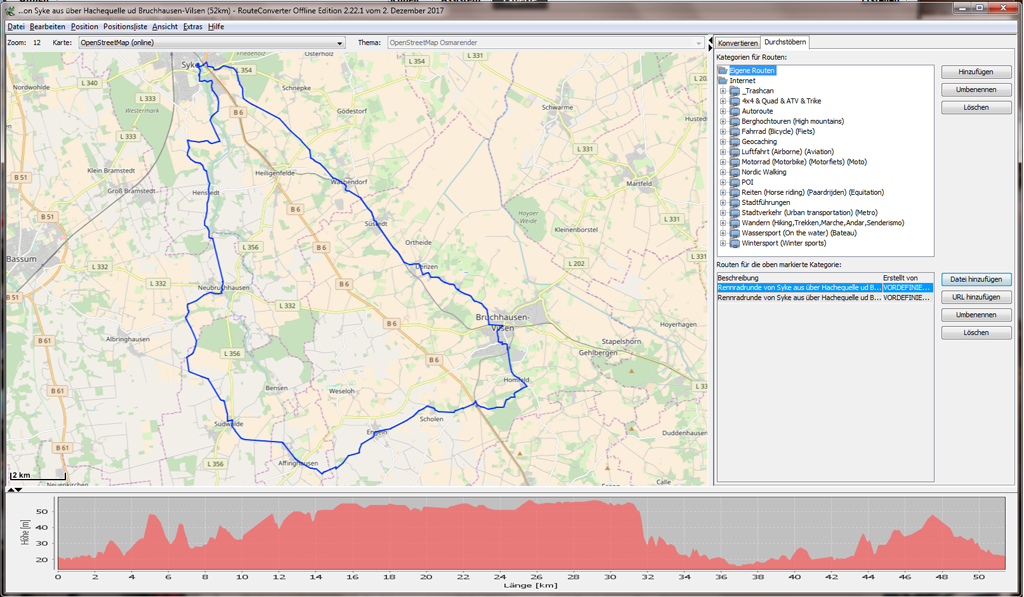Click the Berghochtouren folder icon
The width and height of the screenshot is (1024, 597).
click(735, 121)
